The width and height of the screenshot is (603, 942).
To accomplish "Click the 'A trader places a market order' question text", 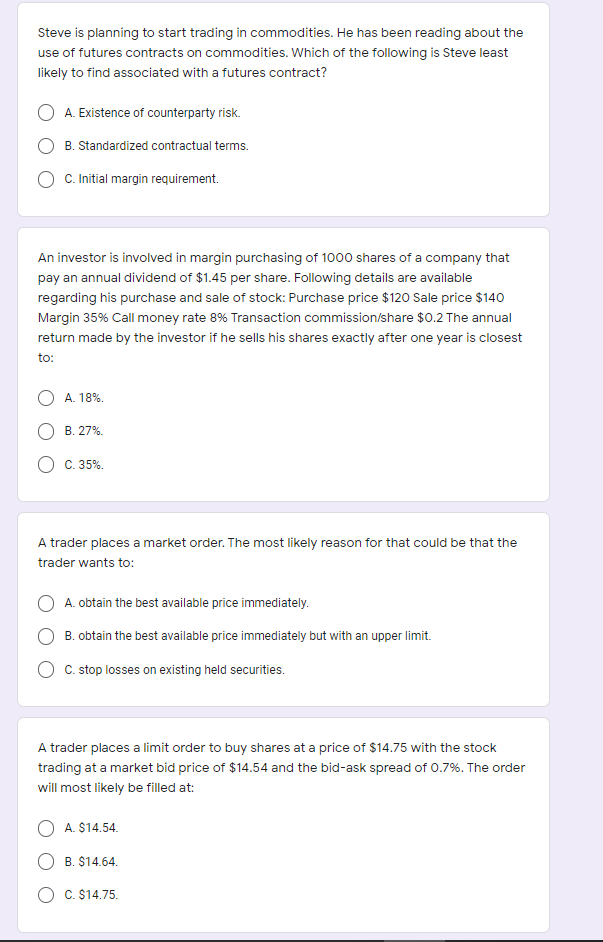I will coord(277,552).
